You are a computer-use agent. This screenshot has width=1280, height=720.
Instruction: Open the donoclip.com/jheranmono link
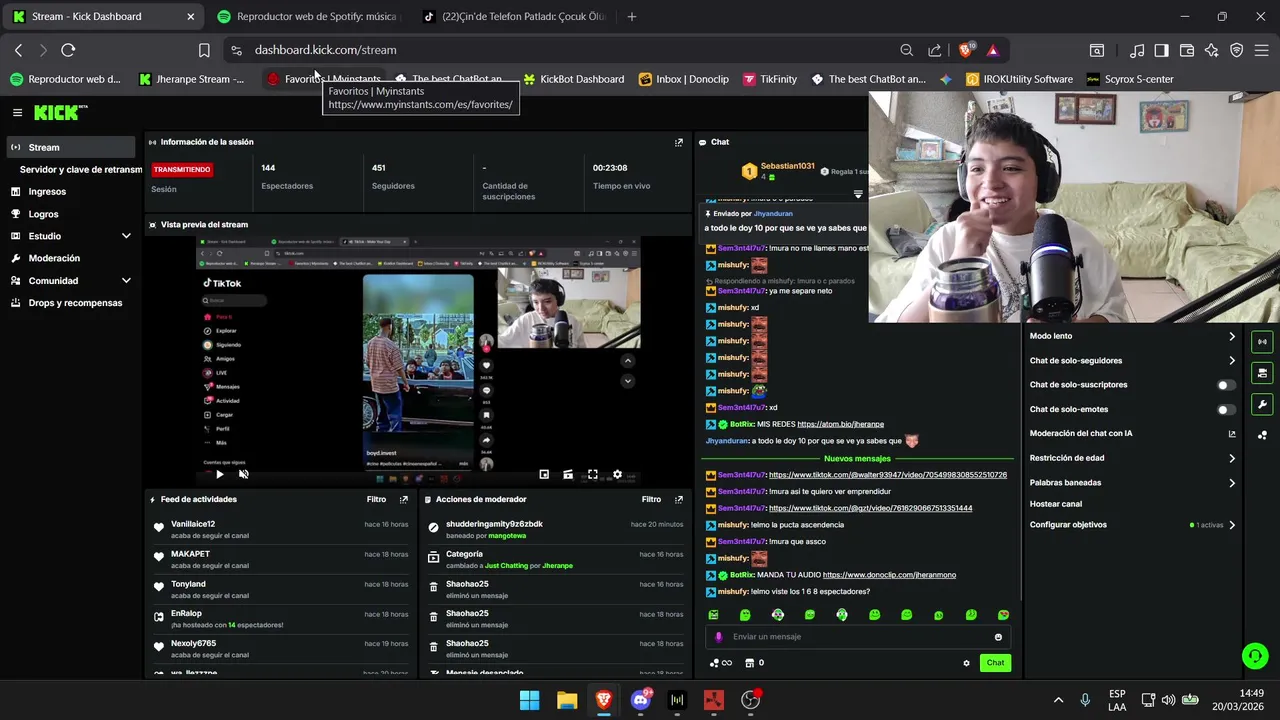889,575
